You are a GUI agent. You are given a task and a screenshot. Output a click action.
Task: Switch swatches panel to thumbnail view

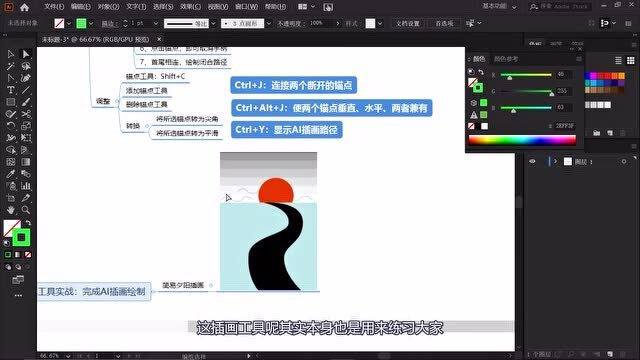pos(631,60)
